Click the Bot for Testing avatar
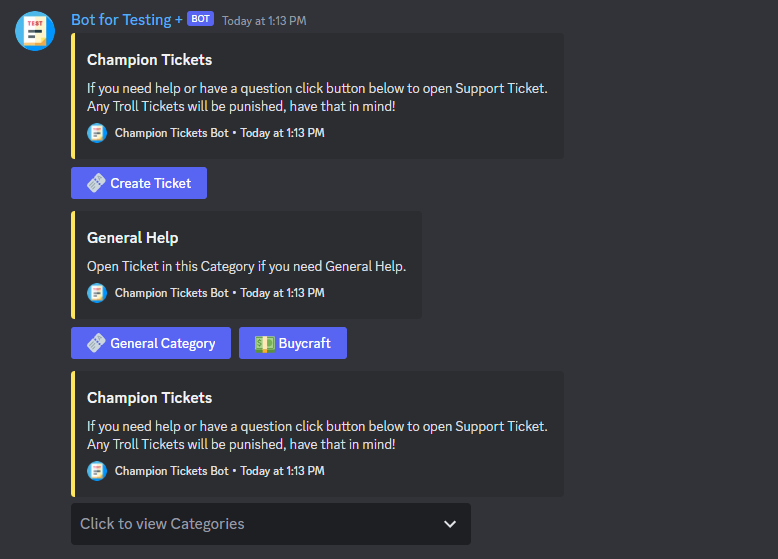This screenshot has width=778, height=559. click(x=35, y=30)
